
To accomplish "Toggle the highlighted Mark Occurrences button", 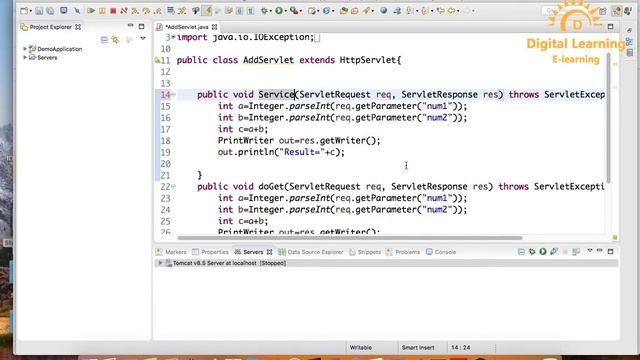I will (207, 11).
